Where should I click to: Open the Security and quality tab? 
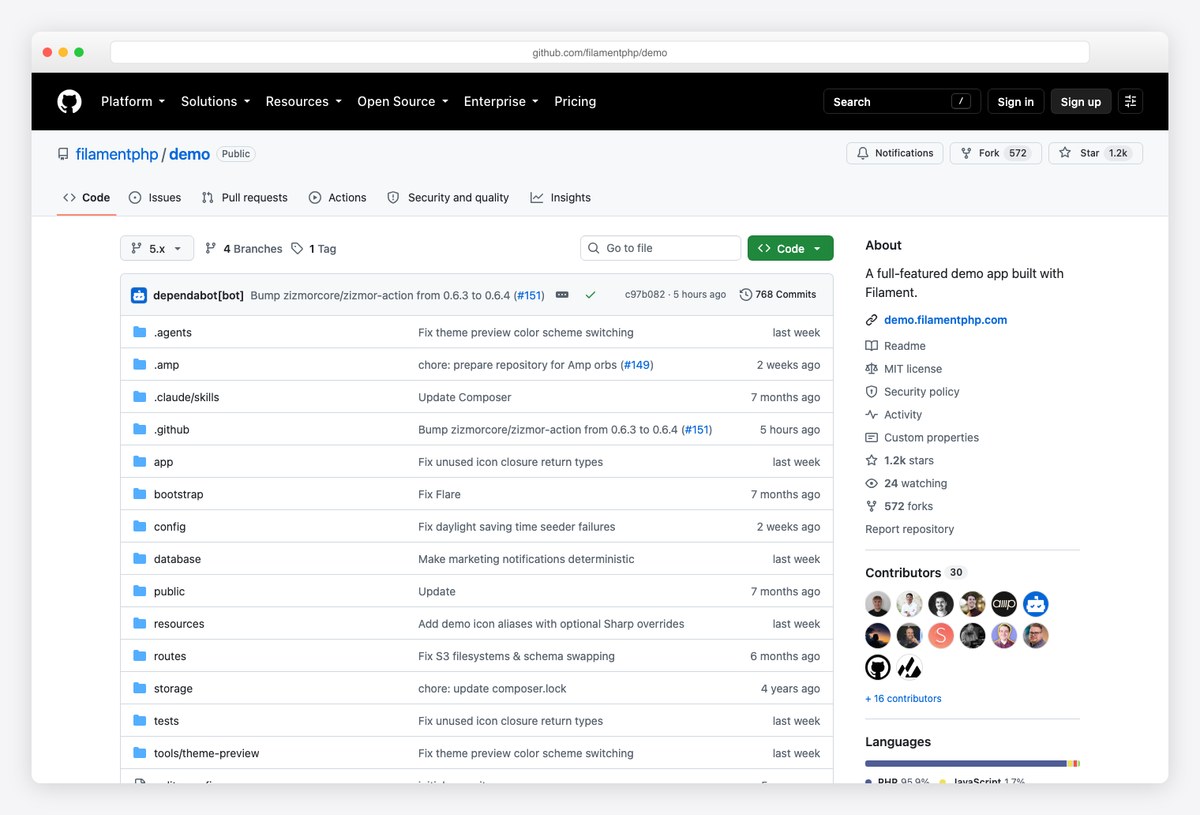pyautogui.click(x=448, y=198)
